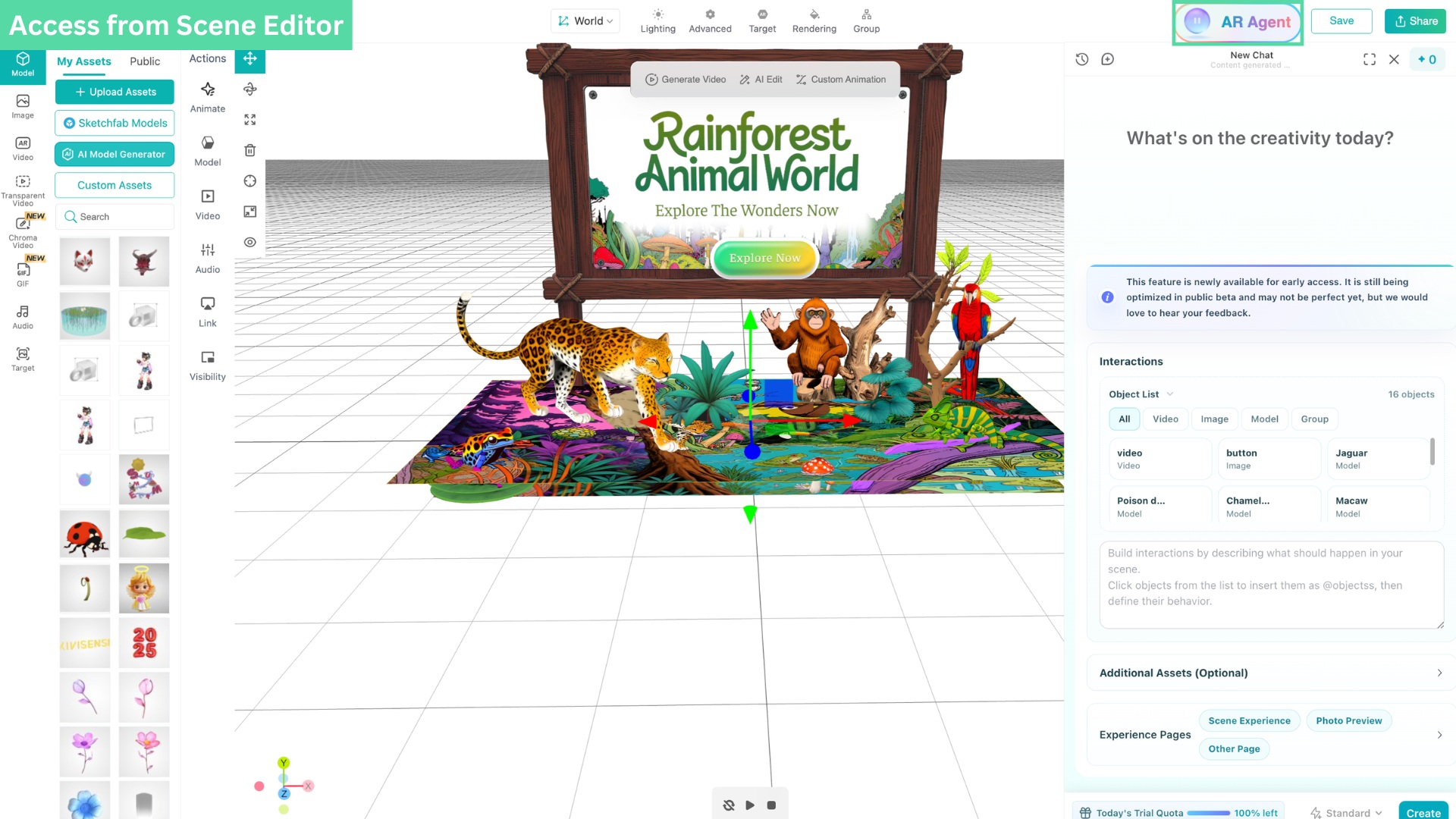Open the AI Model Generator
This screenshot has width=1456, height=819.
pos(115,154)
